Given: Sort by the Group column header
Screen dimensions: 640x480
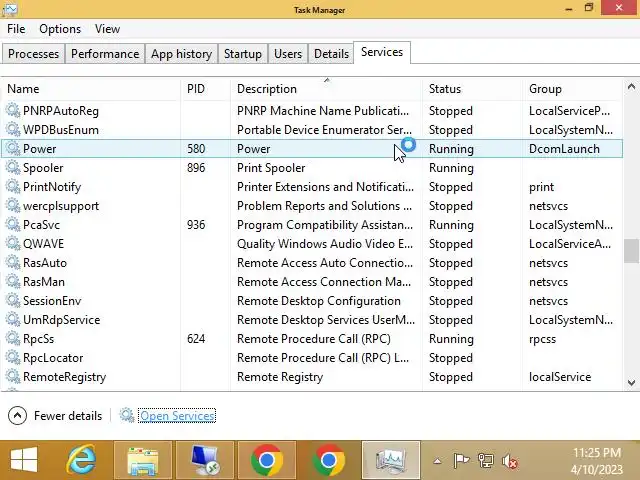Looking at the screenshot, I should pyautogui.click(x=573, y=89).
